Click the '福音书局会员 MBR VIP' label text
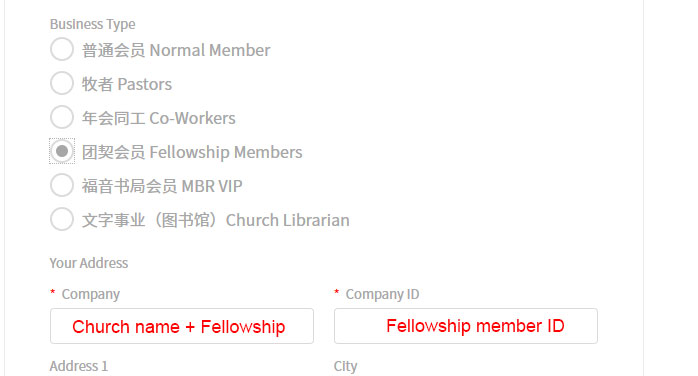The width and height of the screenshot is (698, 376). coord(162,186)
